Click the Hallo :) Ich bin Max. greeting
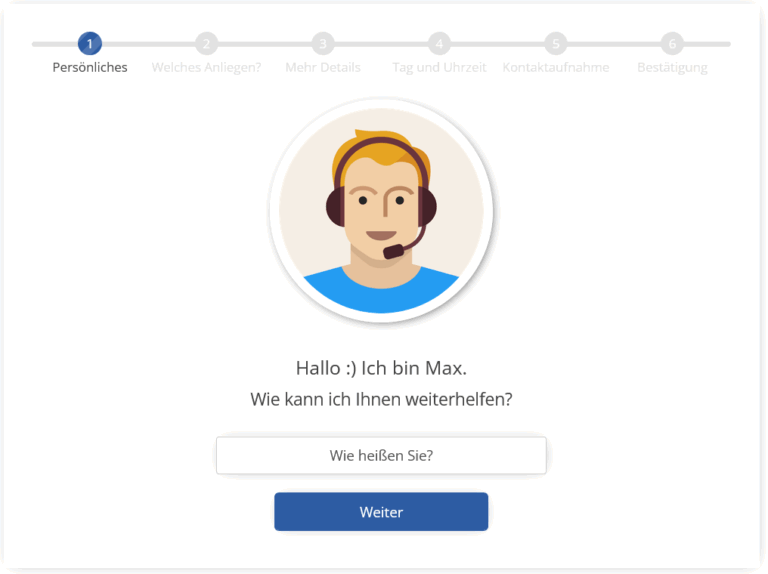 [x=381, y=368]
